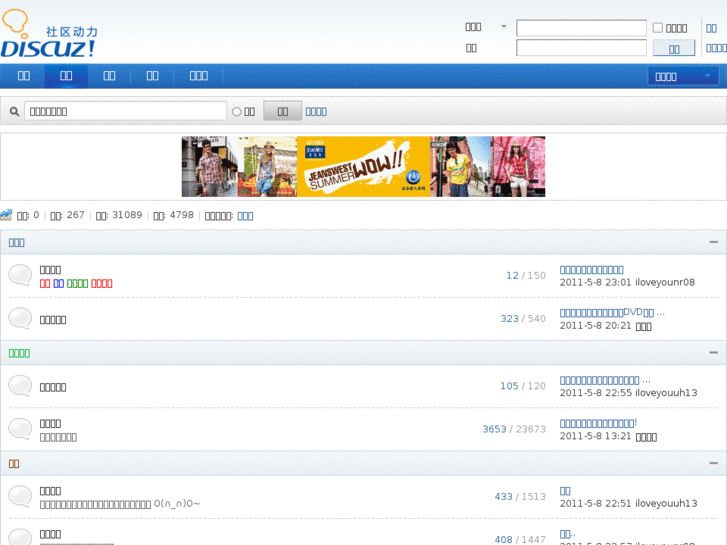Open last post link dated 2011-5-8 23:01
Viewport: 727px width, 545px height.
pos(592,269)
